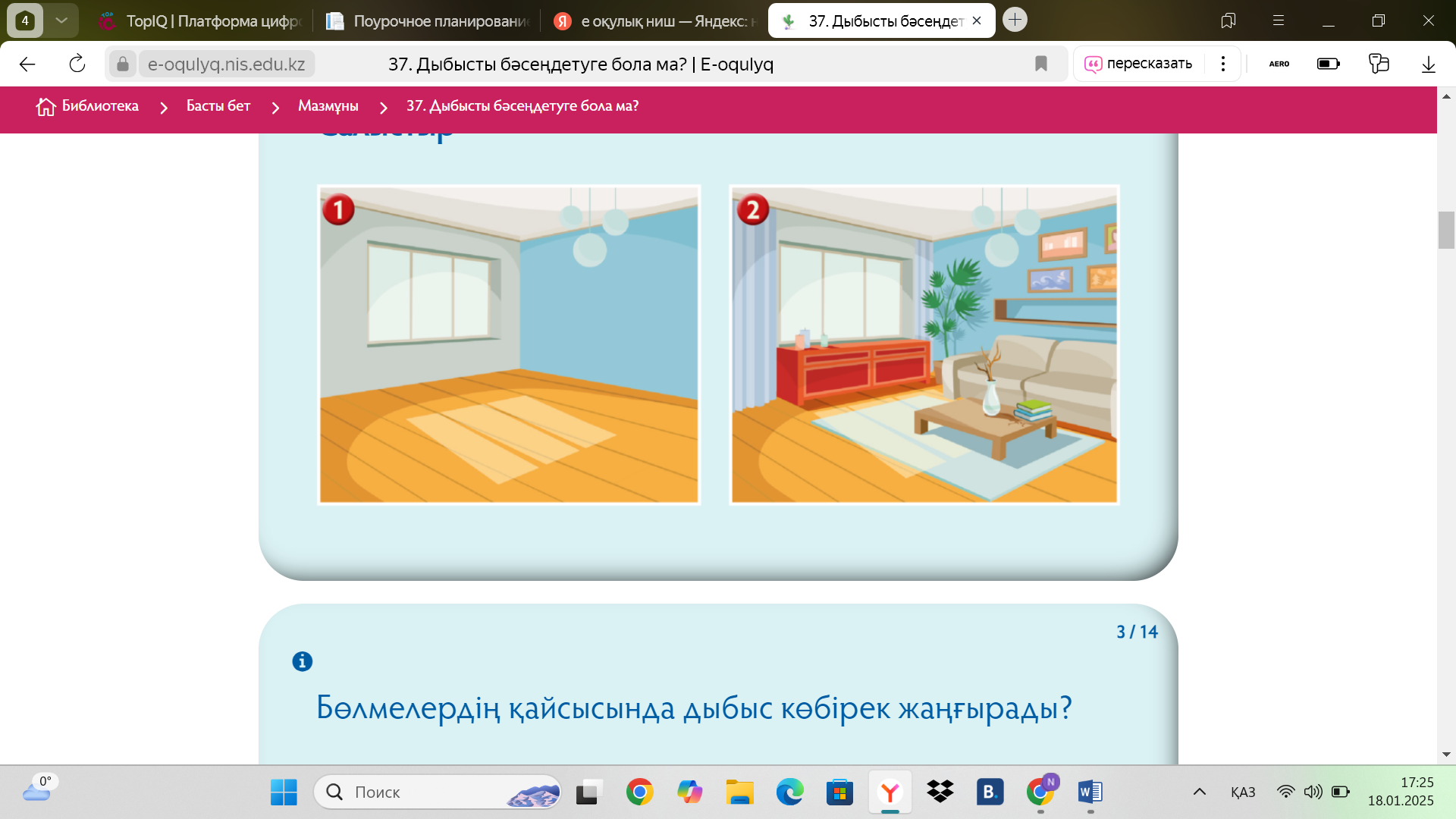Open browser bookmarks panel icon
The image size is (1456, 819).
pyautogui.click(x=1228, y=20)
